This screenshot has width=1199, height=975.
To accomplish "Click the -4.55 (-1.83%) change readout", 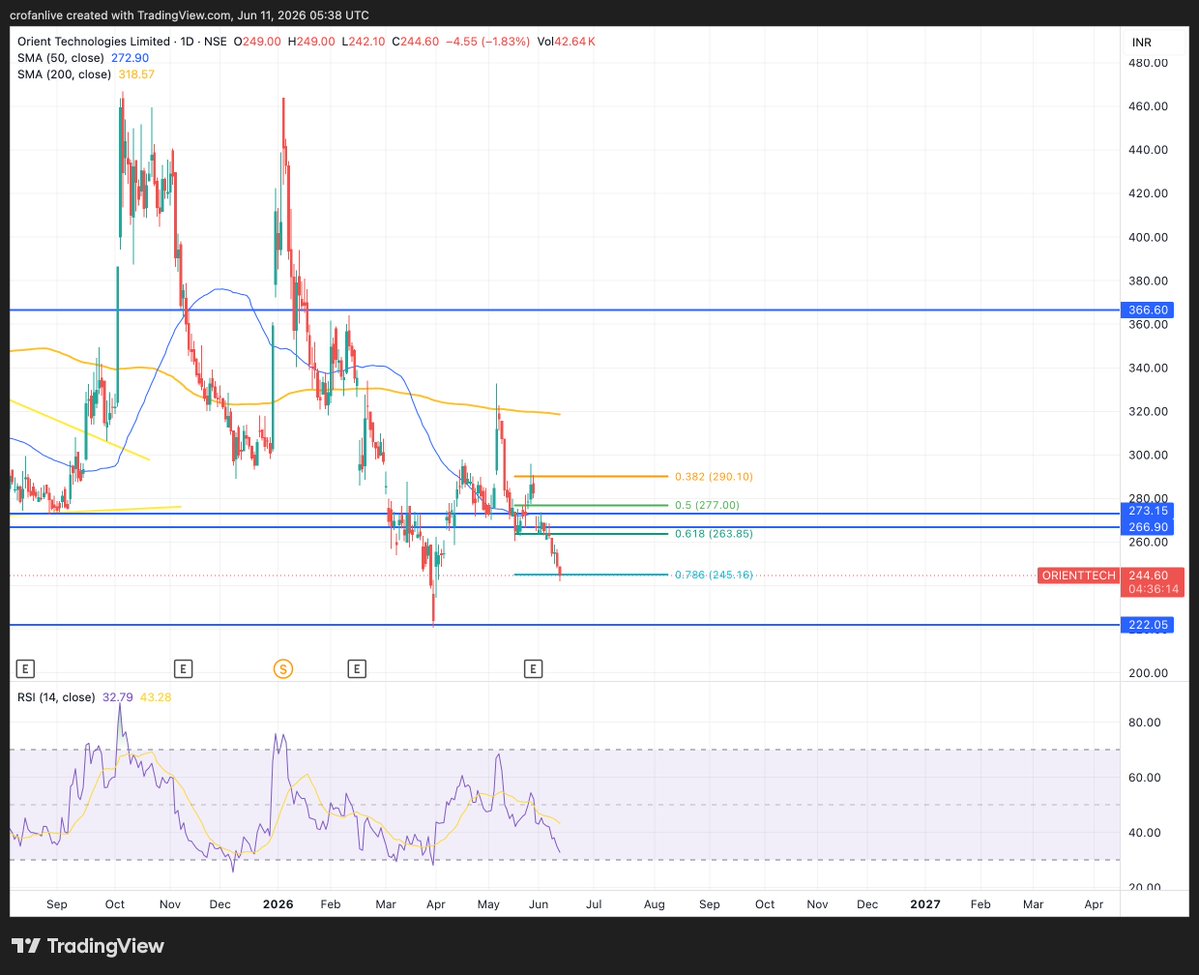I will (488, 41).
